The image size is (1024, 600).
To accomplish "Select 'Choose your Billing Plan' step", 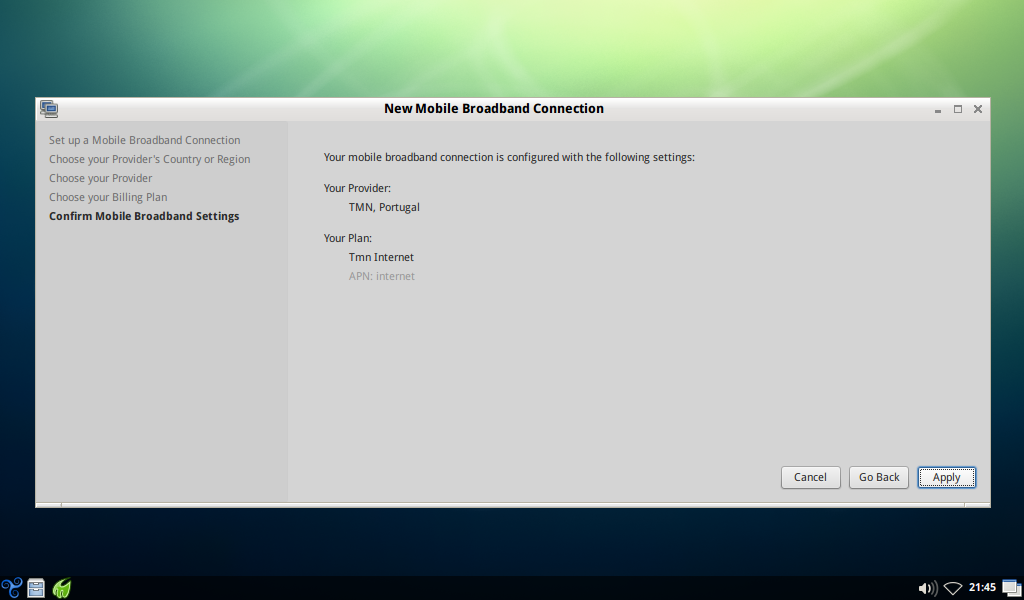I will (x=108, y=197).
